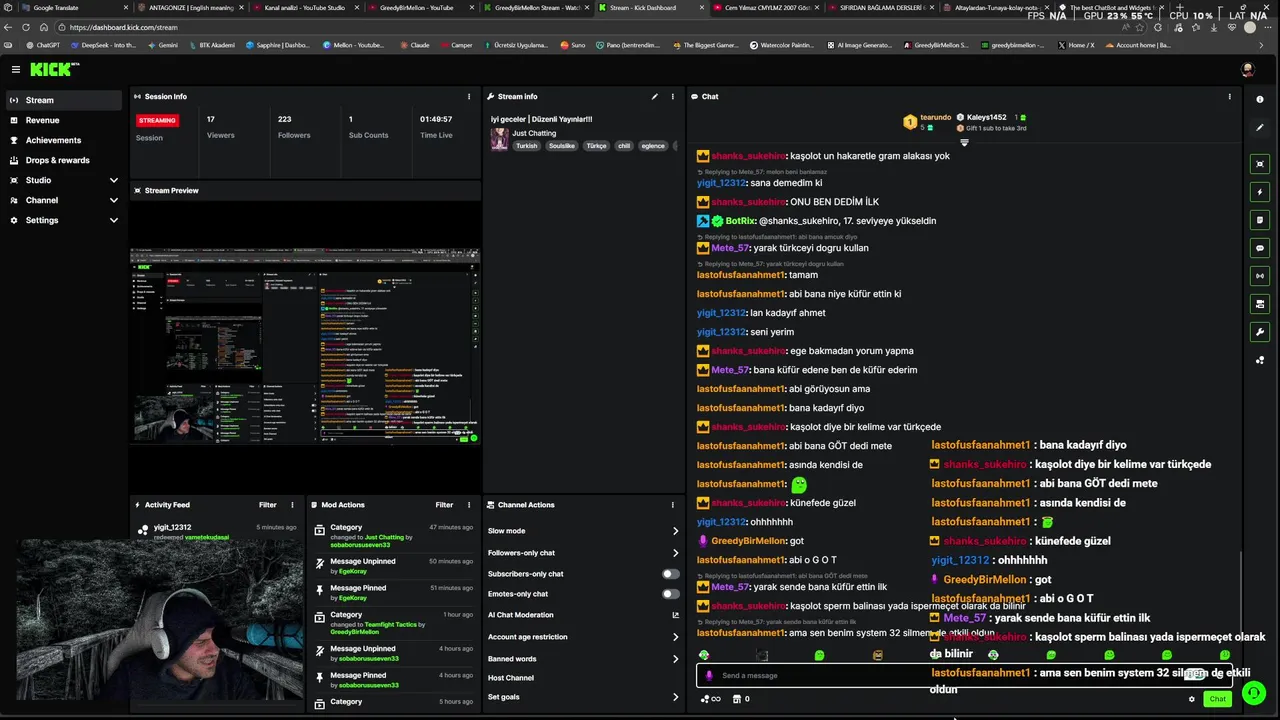Click the pencil icon in right sidebar
Image resolution: width=1280 pixels, height=720 pixels.
coord(1260,128)
